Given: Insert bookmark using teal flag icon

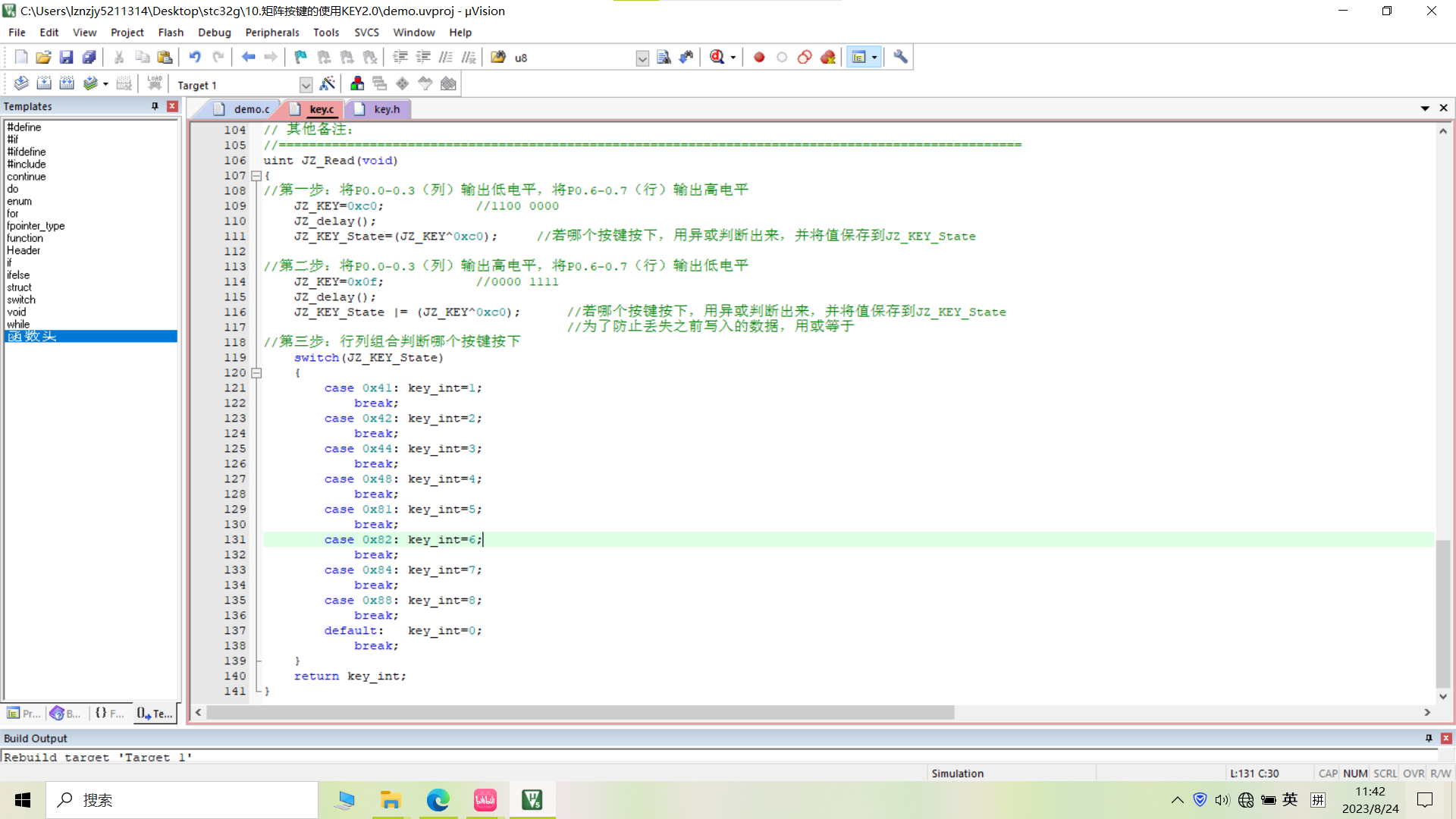Looking at the screenshot, I should (301, 57).
